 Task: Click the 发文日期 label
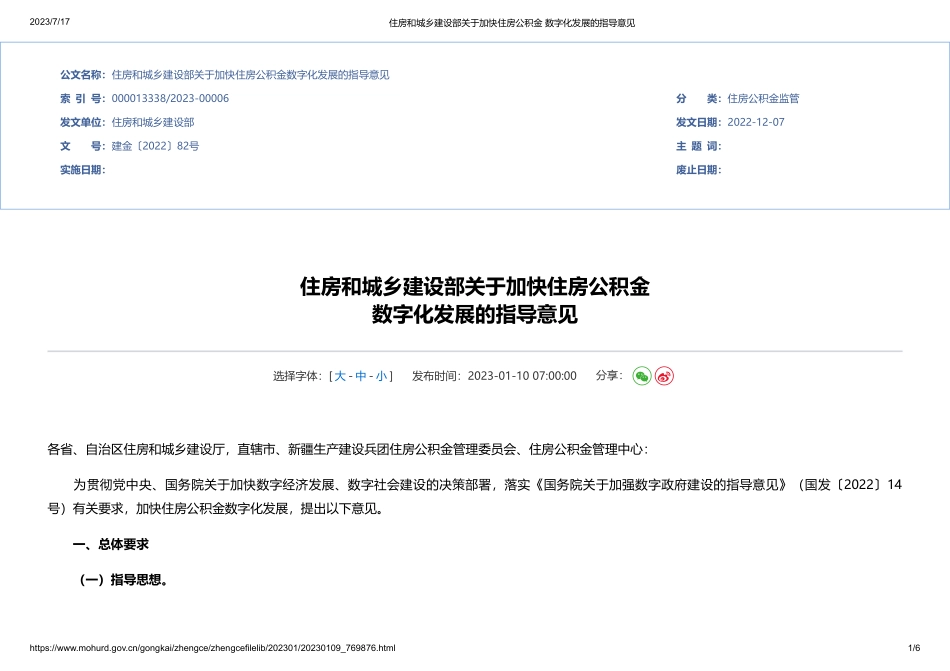(699, 122)
